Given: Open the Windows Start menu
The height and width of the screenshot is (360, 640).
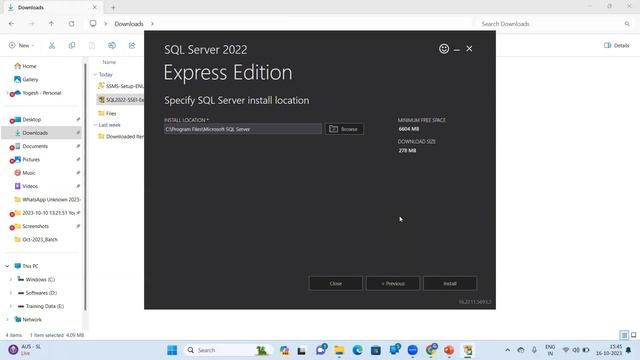Looking at the screenshot, I should click(172, 350).
